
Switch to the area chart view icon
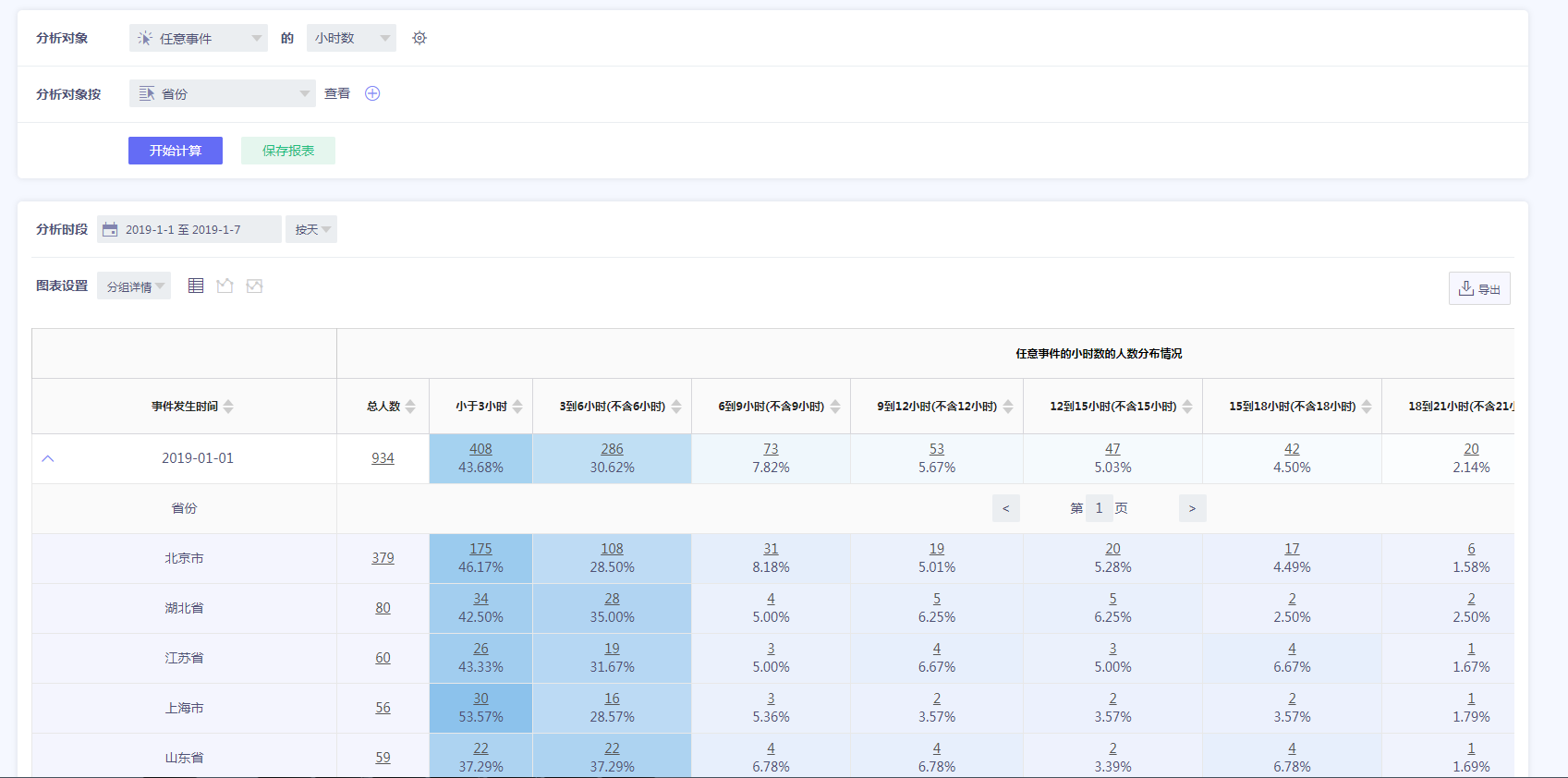pyautogui.click(x=225, y=286)
